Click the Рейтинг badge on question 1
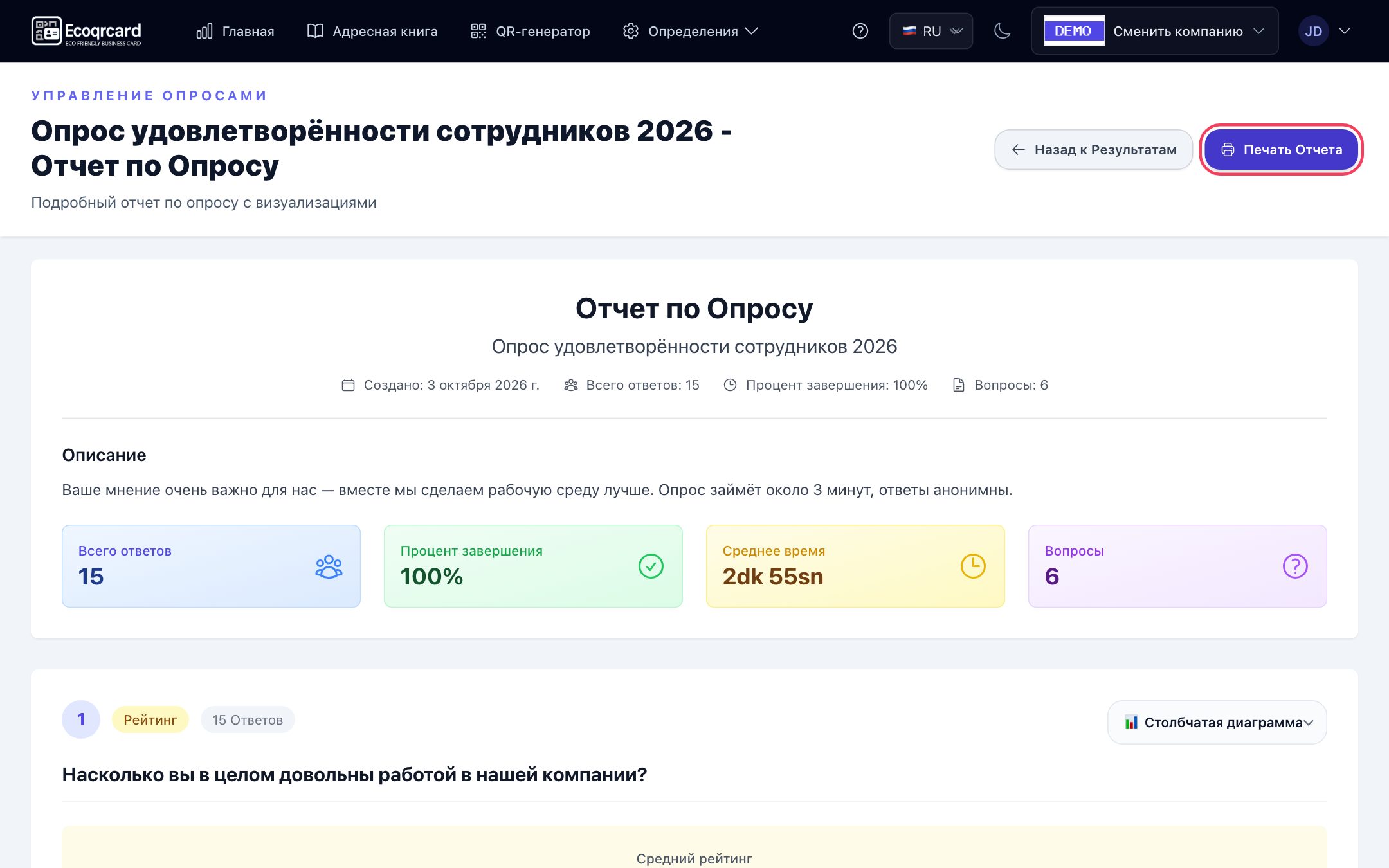 click(x=150, y=720)
